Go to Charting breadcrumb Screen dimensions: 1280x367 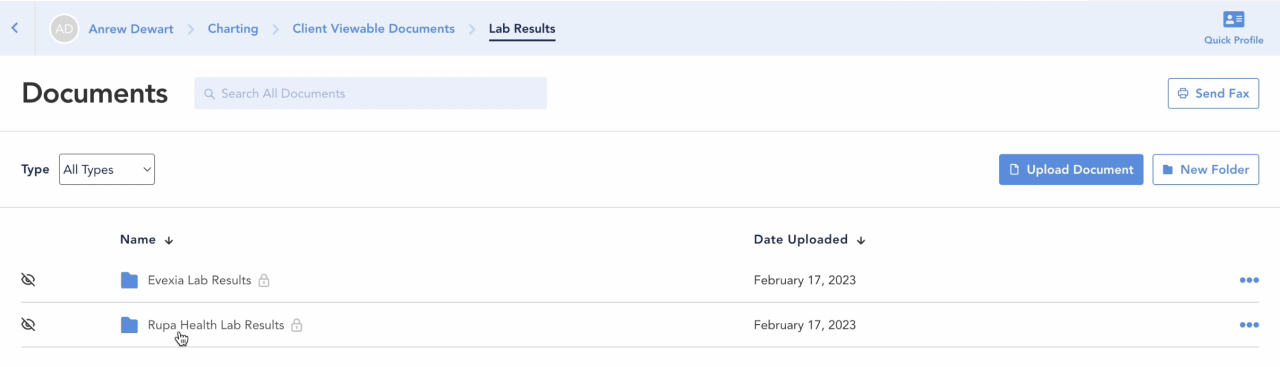click(x=233, y=29)
